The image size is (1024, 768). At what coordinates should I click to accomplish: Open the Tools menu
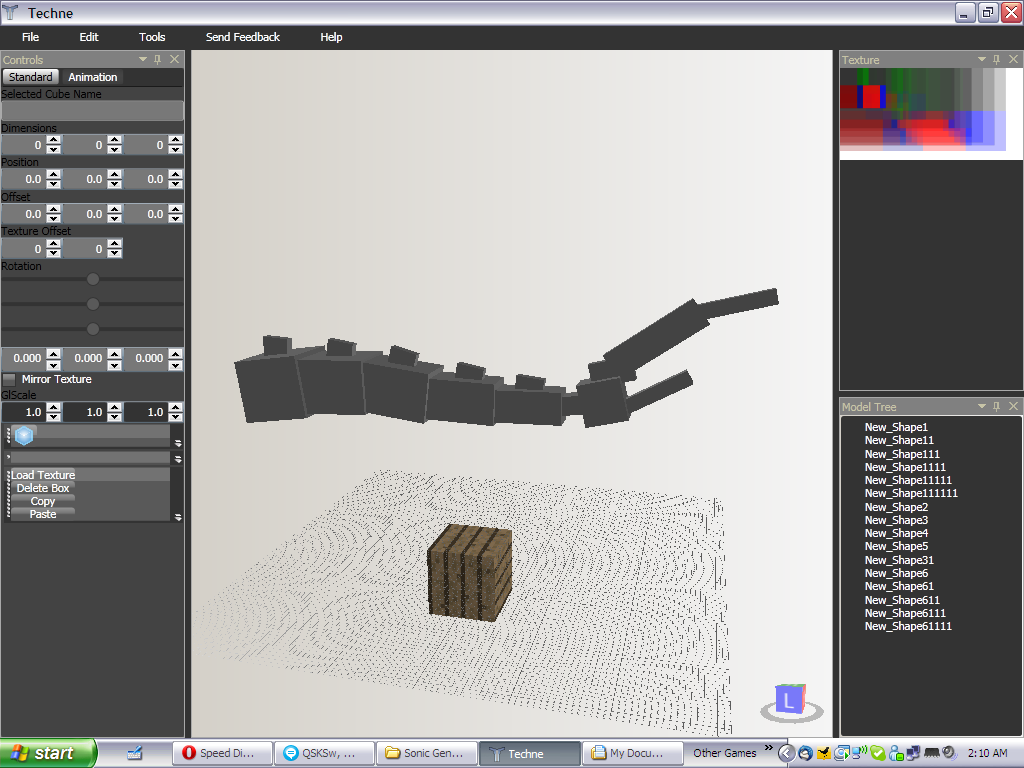151,37
